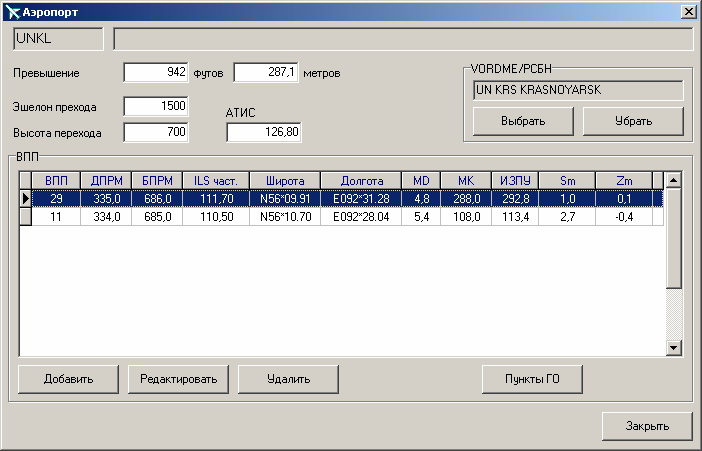
Task: Close the Аэропорт window with X
Action: coord(689,12)
